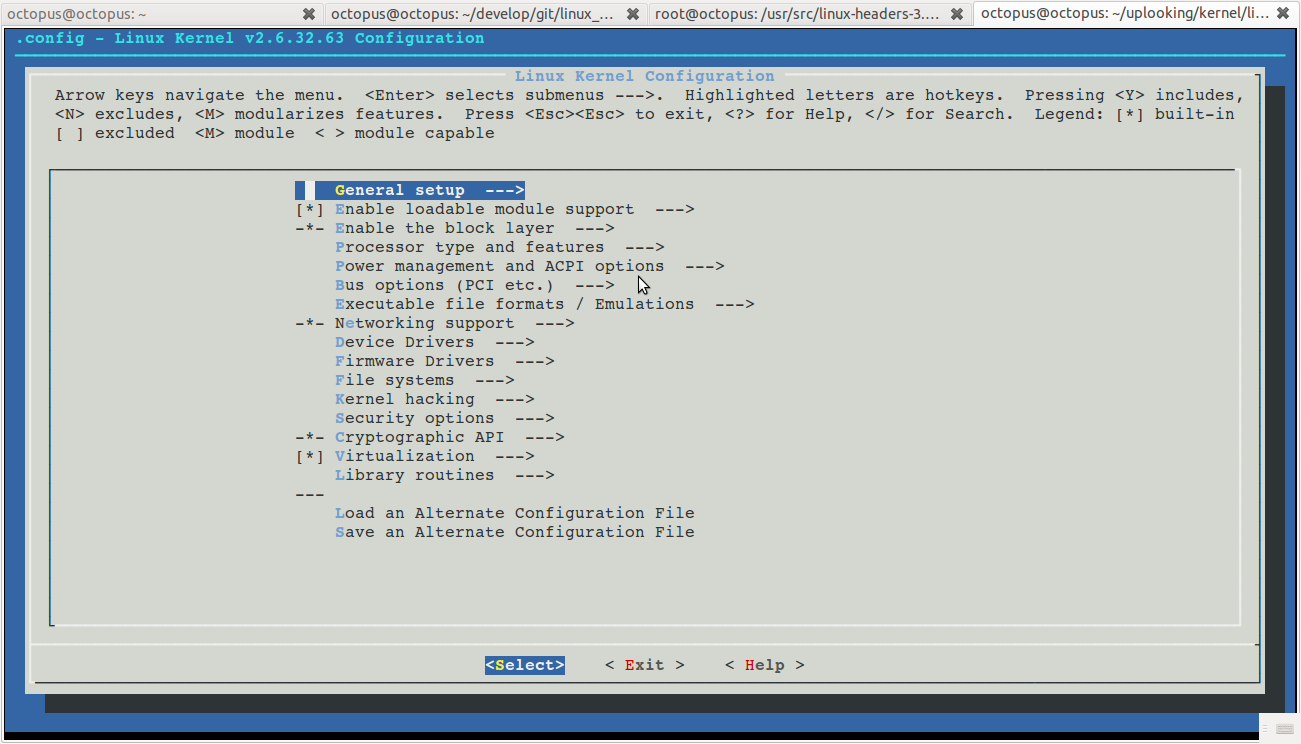The width and height of the screenshot is (1301, 744).
Task: Open the Device Drivers submenu
Action: pyautogui.click(x=435, y=342)
